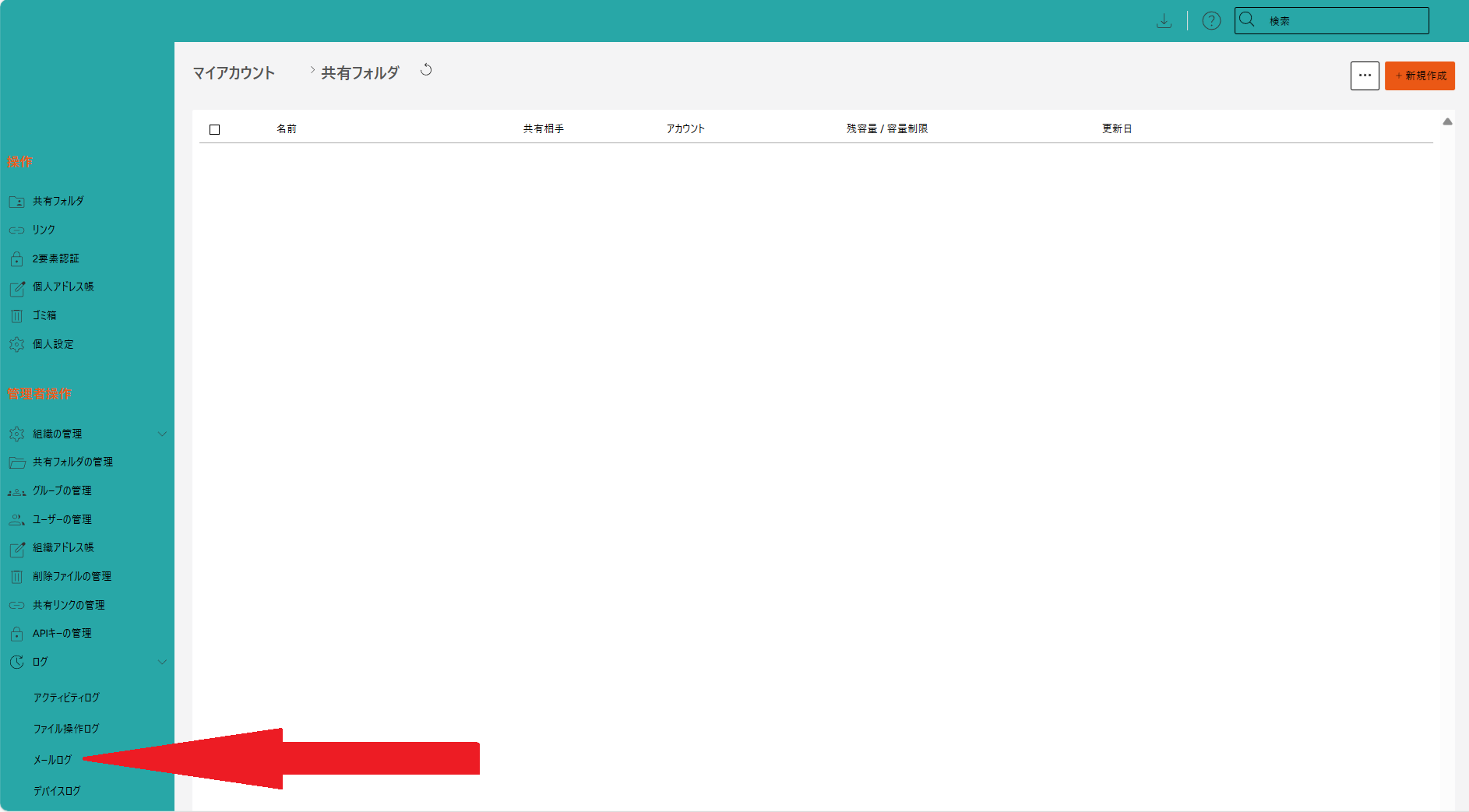Click the 共有フォルダの管理 folder icon
The width and height of the screenshot is (1469, 812).
coord(16,462)
